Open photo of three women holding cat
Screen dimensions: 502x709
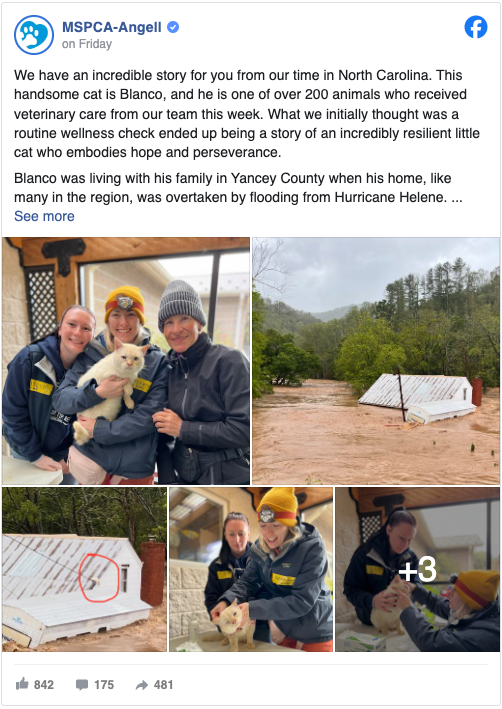pyautogui.click(x=126, y=361)
